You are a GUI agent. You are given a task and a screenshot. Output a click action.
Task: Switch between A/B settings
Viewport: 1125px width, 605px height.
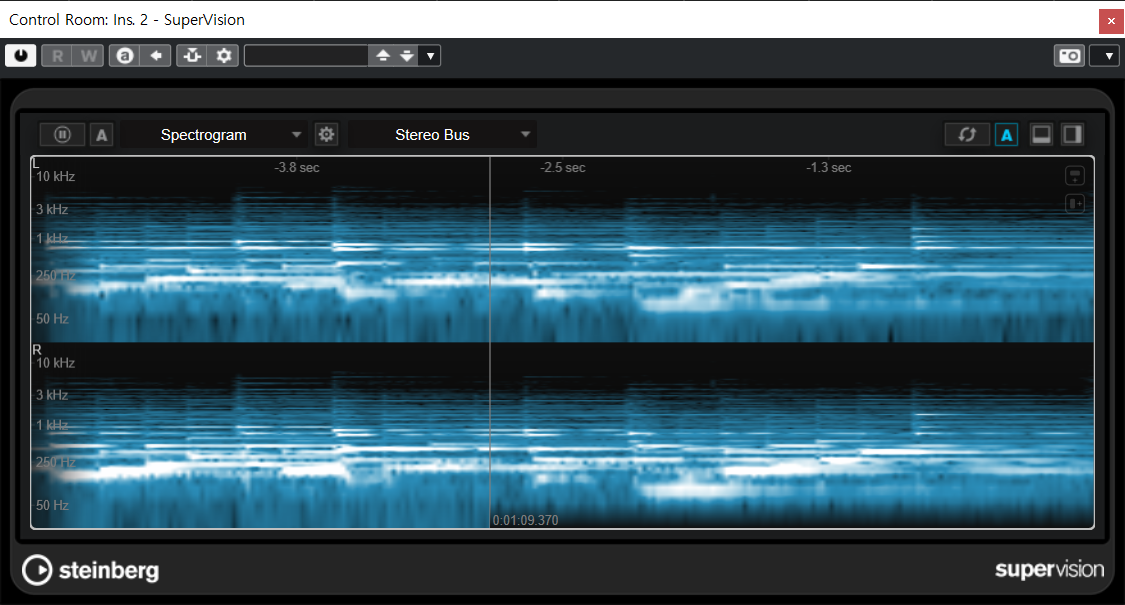pyautogui.click(x=125, y=56)
